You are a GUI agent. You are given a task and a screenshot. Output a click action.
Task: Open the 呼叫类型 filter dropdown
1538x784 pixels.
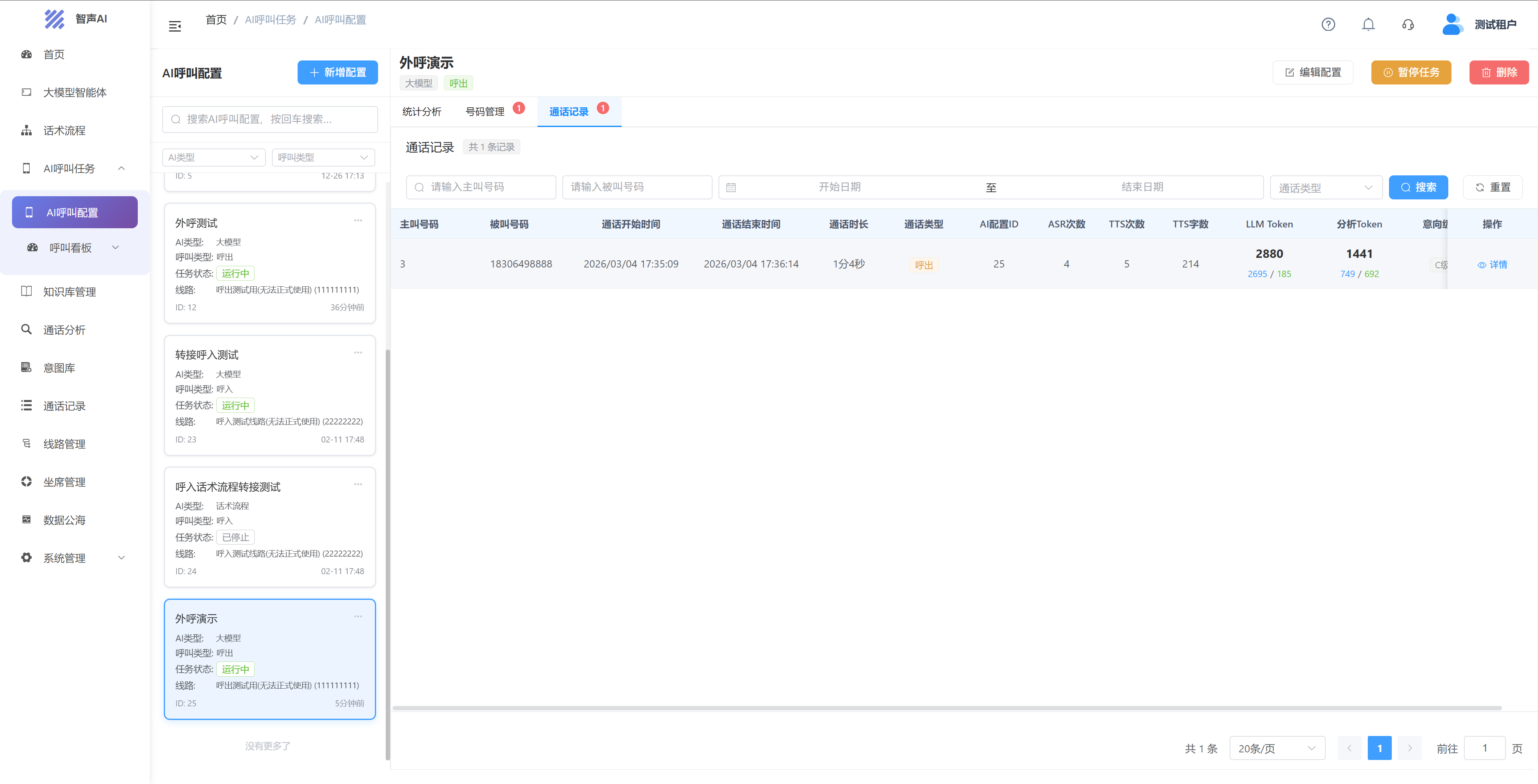point(323,157)
